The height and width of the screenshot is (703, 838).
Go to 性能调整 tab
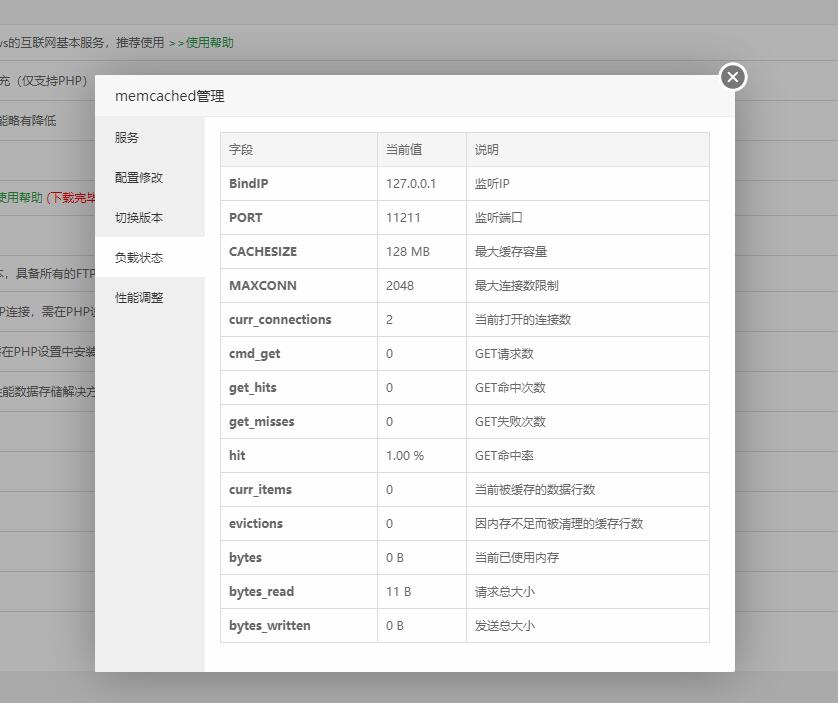(x=150, y=298)
